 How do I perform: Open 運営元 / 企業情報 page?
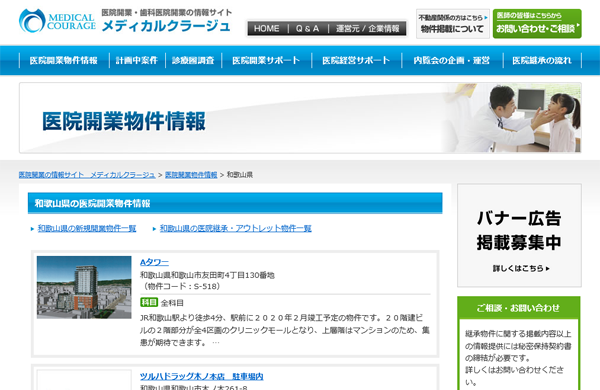(x=367, y=29)
